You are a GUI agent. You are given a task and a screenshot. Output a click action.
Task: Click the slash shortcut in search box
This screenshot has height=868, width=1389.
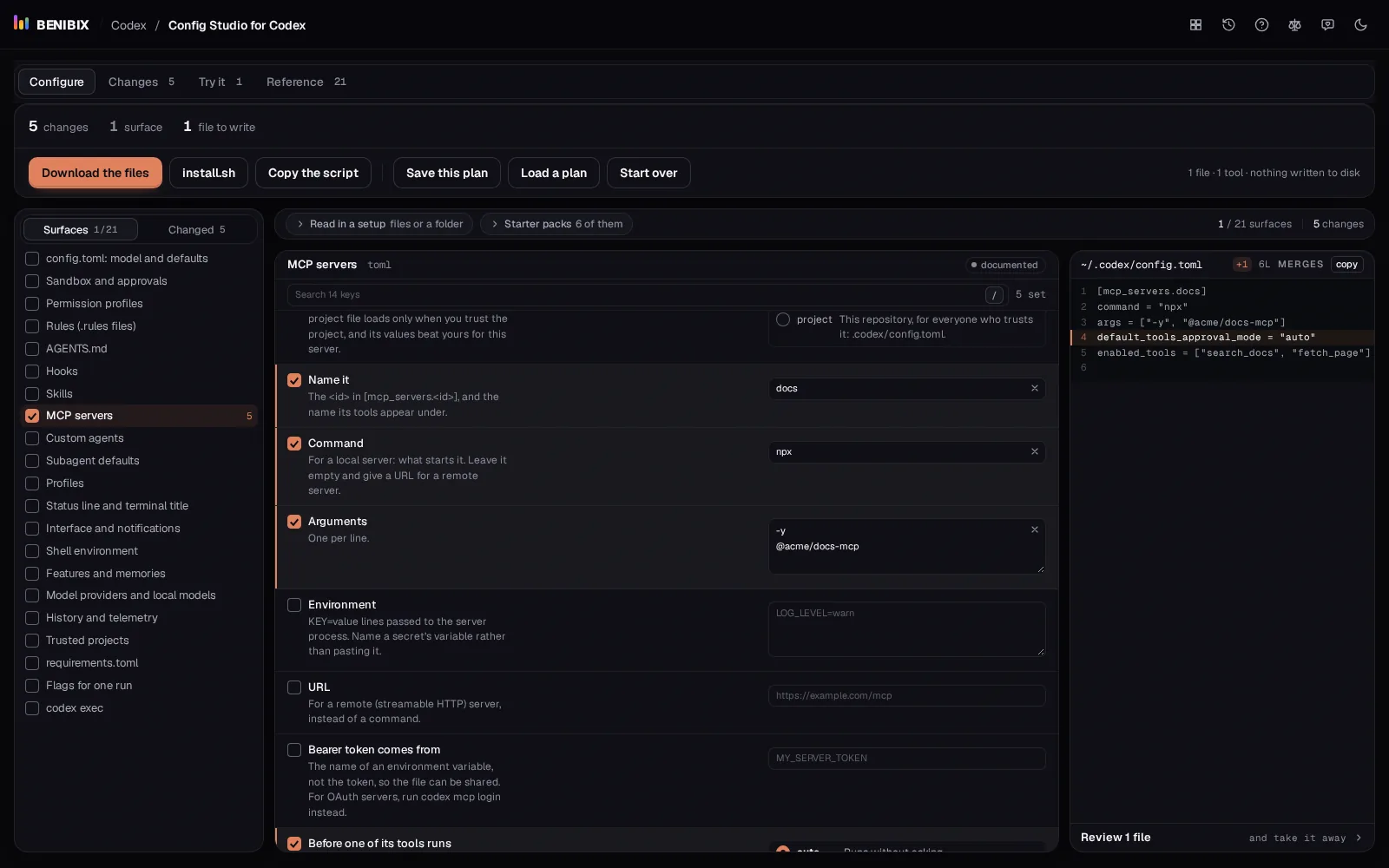tap(994, 295)
